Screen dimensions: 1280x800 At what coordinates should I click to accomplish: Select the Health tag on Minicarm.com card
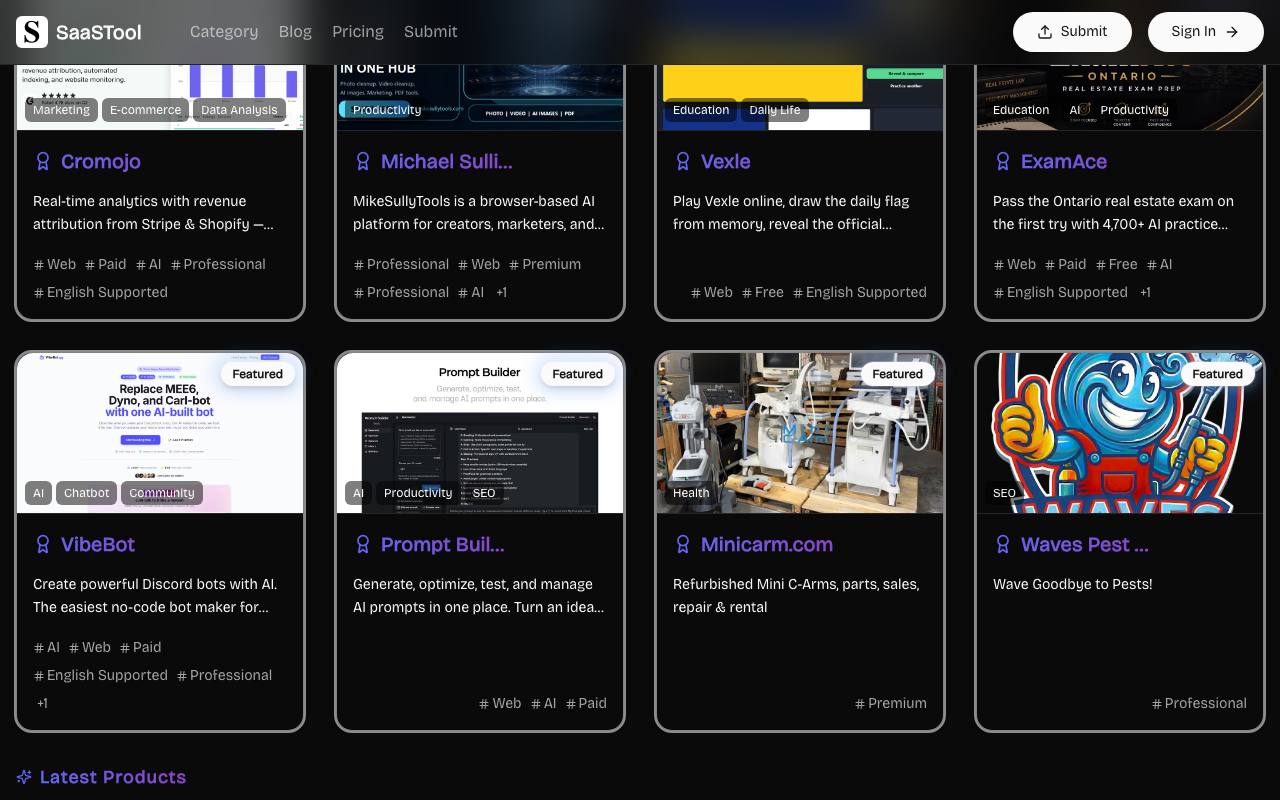(x=691, y=493)
